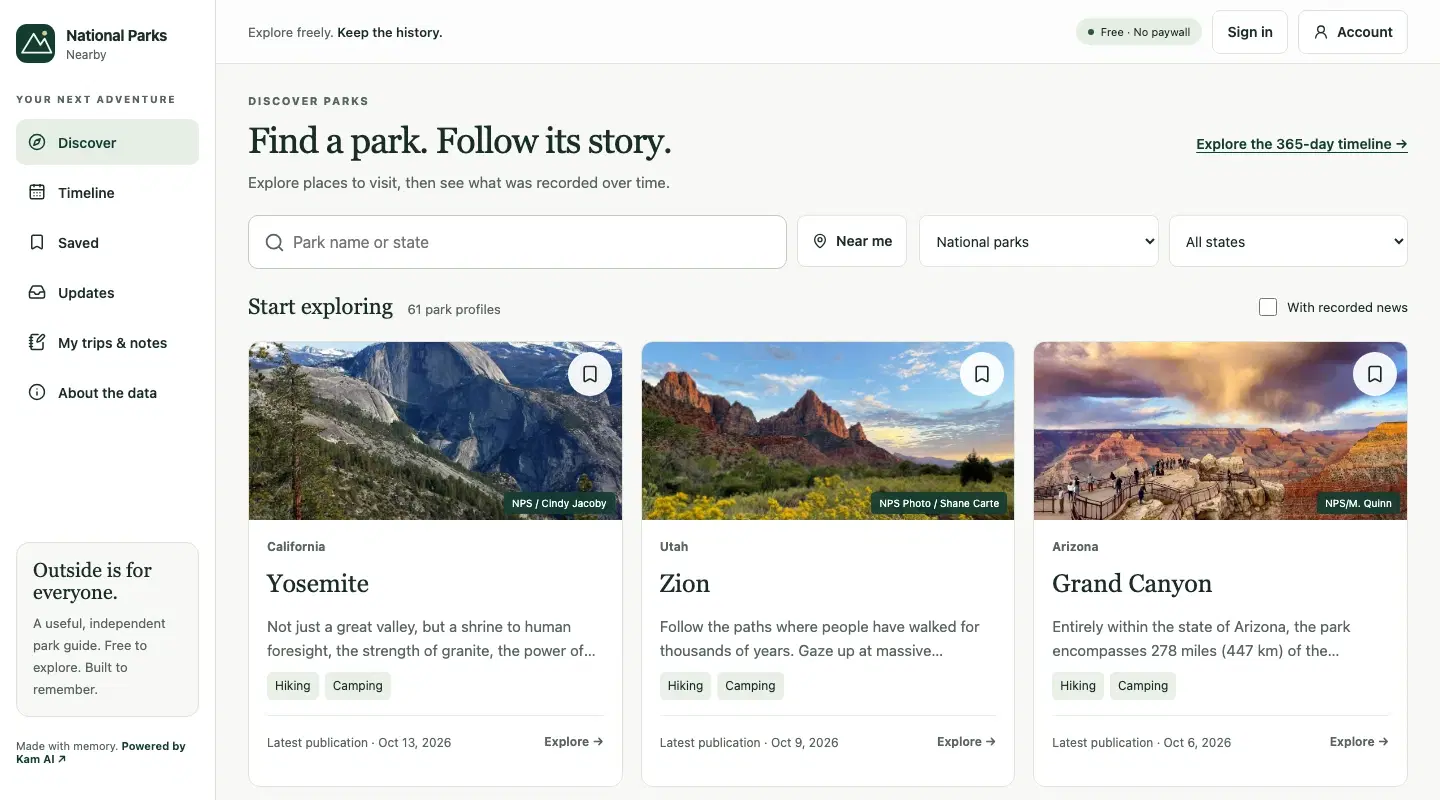Focus the Park name or state search field
1440x800 pixels.
pyautogui.click(x=517, y=242)
